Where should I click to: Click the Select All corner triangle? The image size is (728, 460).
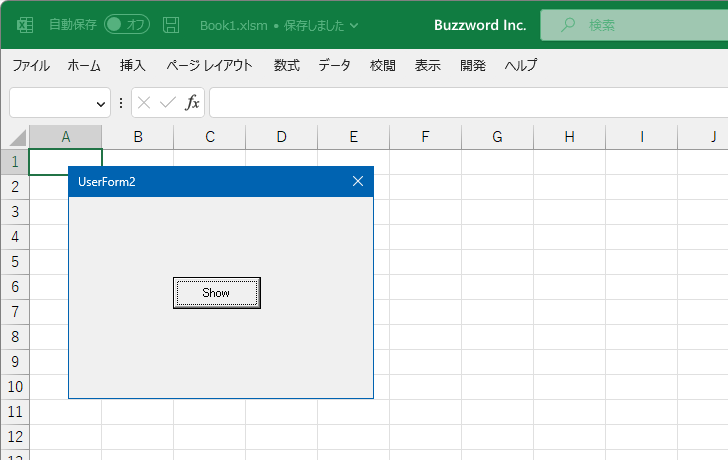coord(18,138)
